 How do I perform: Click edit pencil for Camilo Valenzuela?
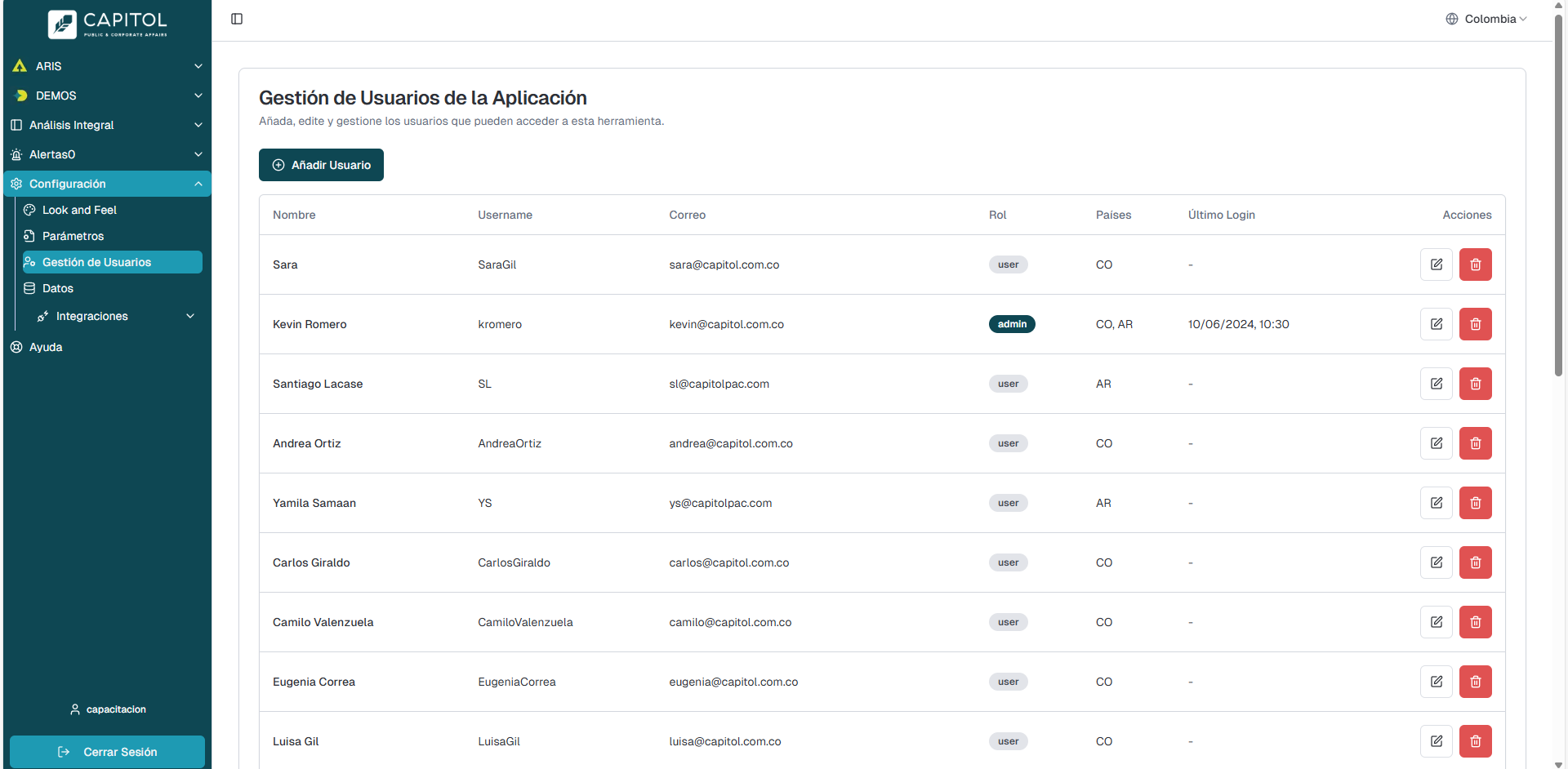tap(1436, 622)
